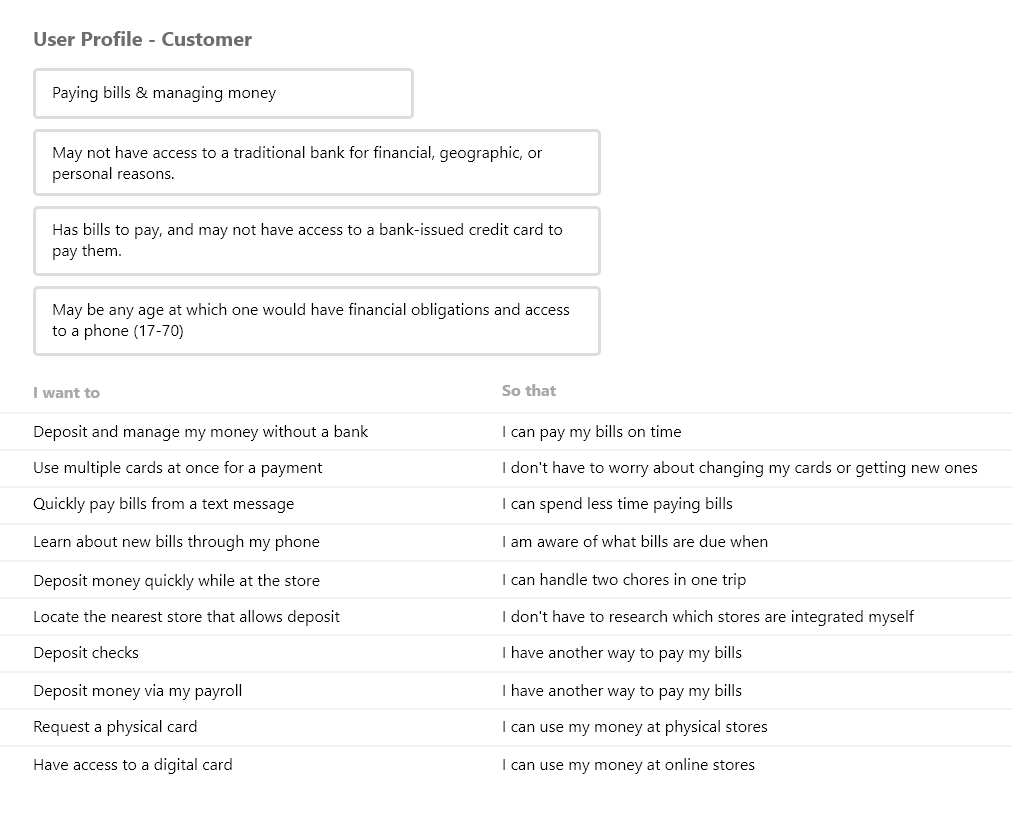Select 'Learn about new bills through my phone'
The height and width of the screenshot is (828, 1013).
coord(176,542)
